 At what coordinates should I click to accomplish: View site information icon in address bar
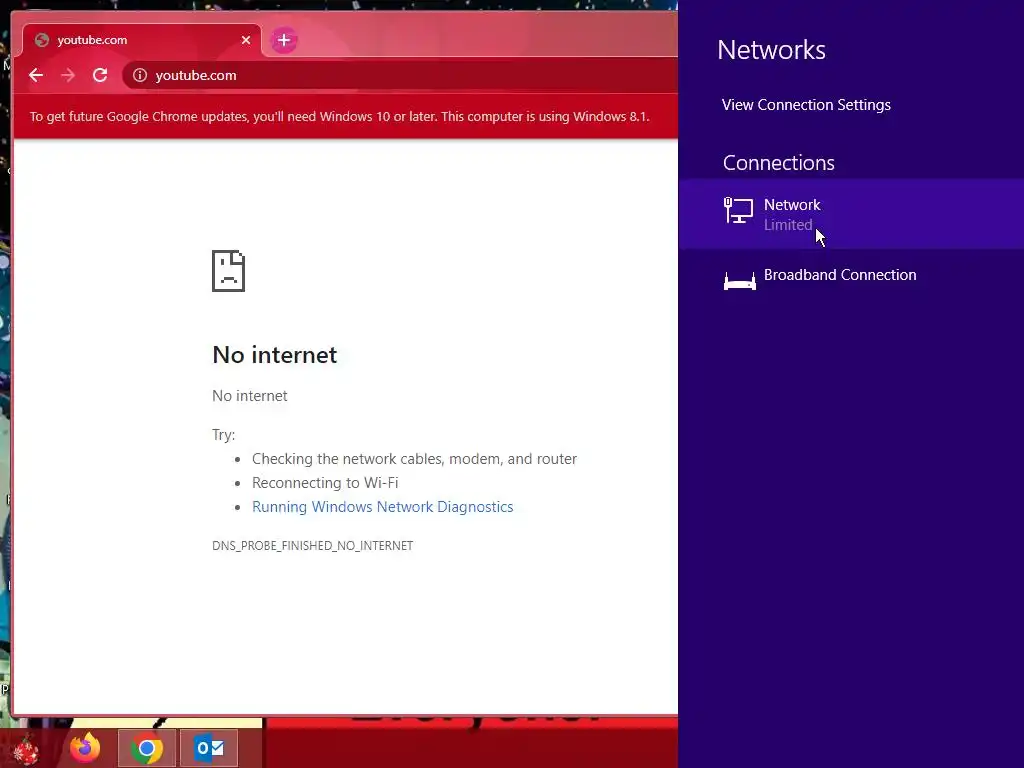[140, 75]
